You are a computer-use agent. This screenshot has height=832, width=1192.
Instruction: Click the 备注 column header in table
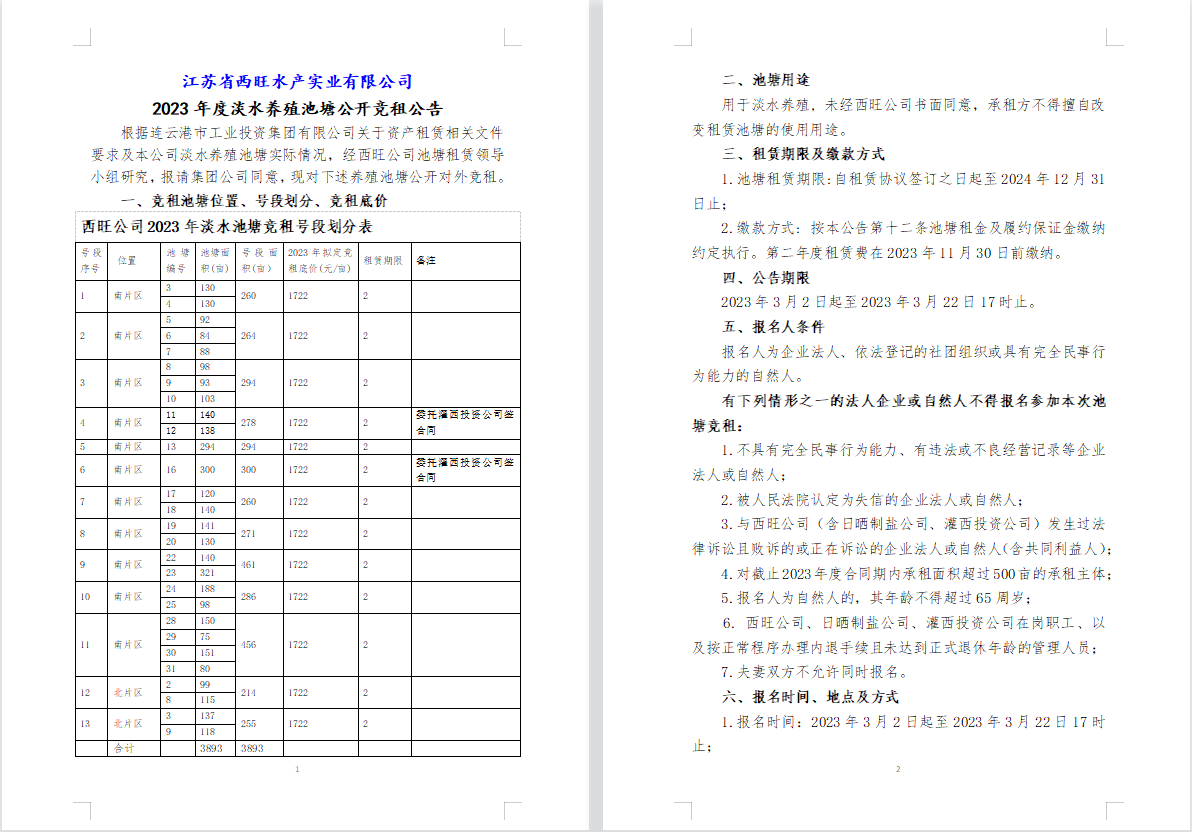click(x=426, y=261)
